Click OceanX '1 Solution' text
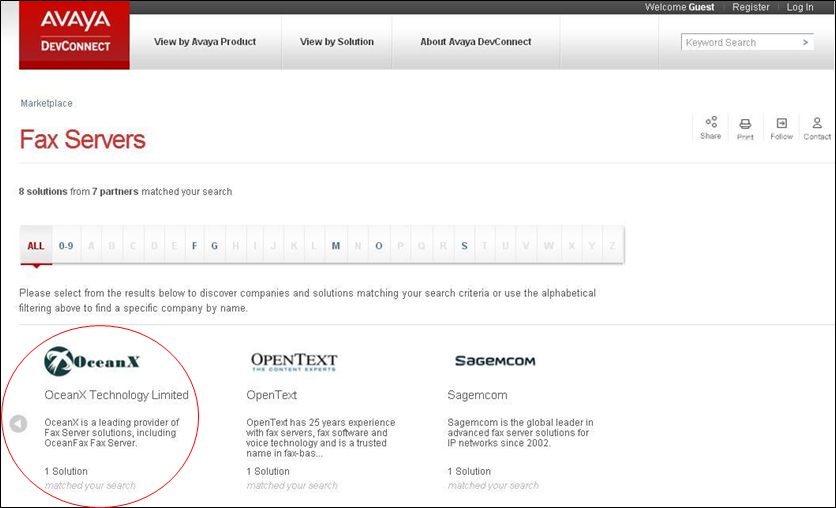The width and height of the screenshot is (836, 508). (66, 471)
